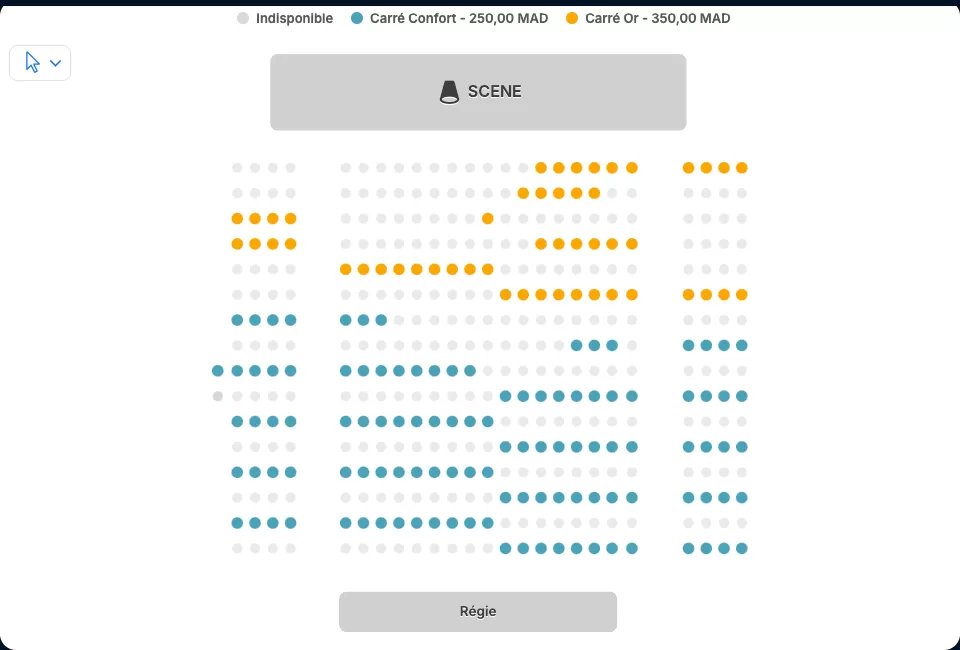Select last seat of the nine-orange-seat row
Screen dimensions: 960x650
point(488,269)
